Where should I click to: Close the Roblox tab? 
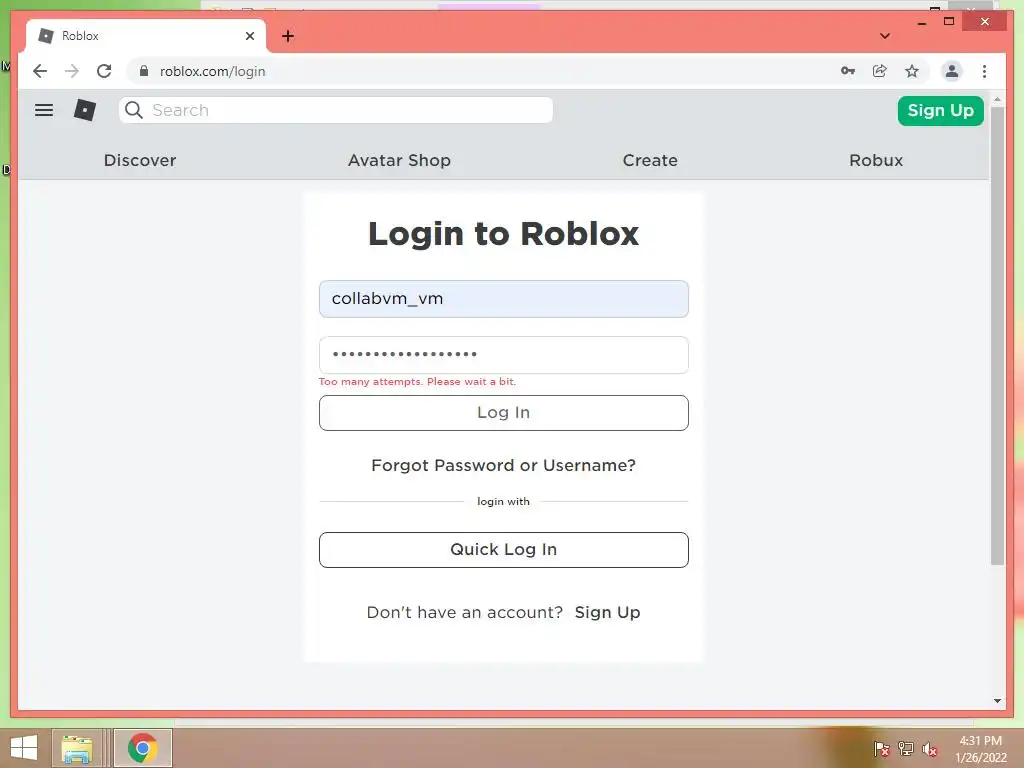coord(249,36)
